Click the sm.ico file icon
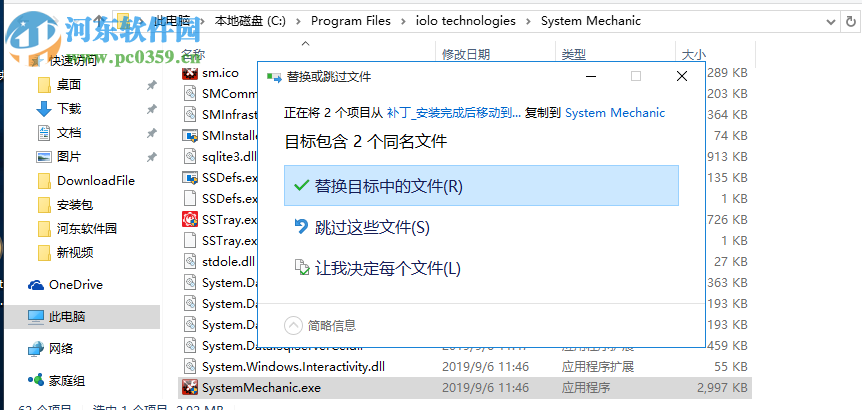The image size is (862, 410). click(190, 72)
